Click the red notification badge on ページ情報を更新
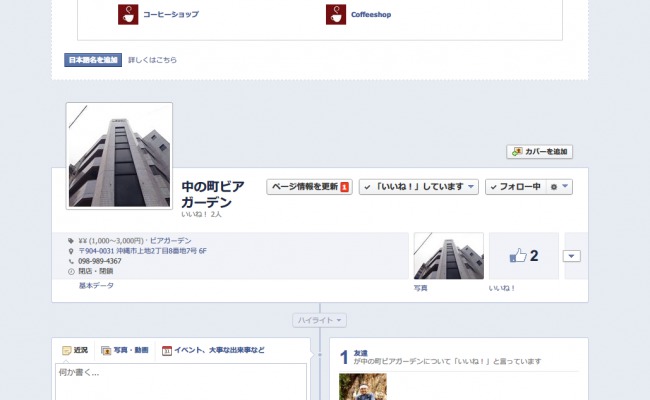The width and height of the screenshot is (650, 400). pyautogui.click(x=344, y=187)
